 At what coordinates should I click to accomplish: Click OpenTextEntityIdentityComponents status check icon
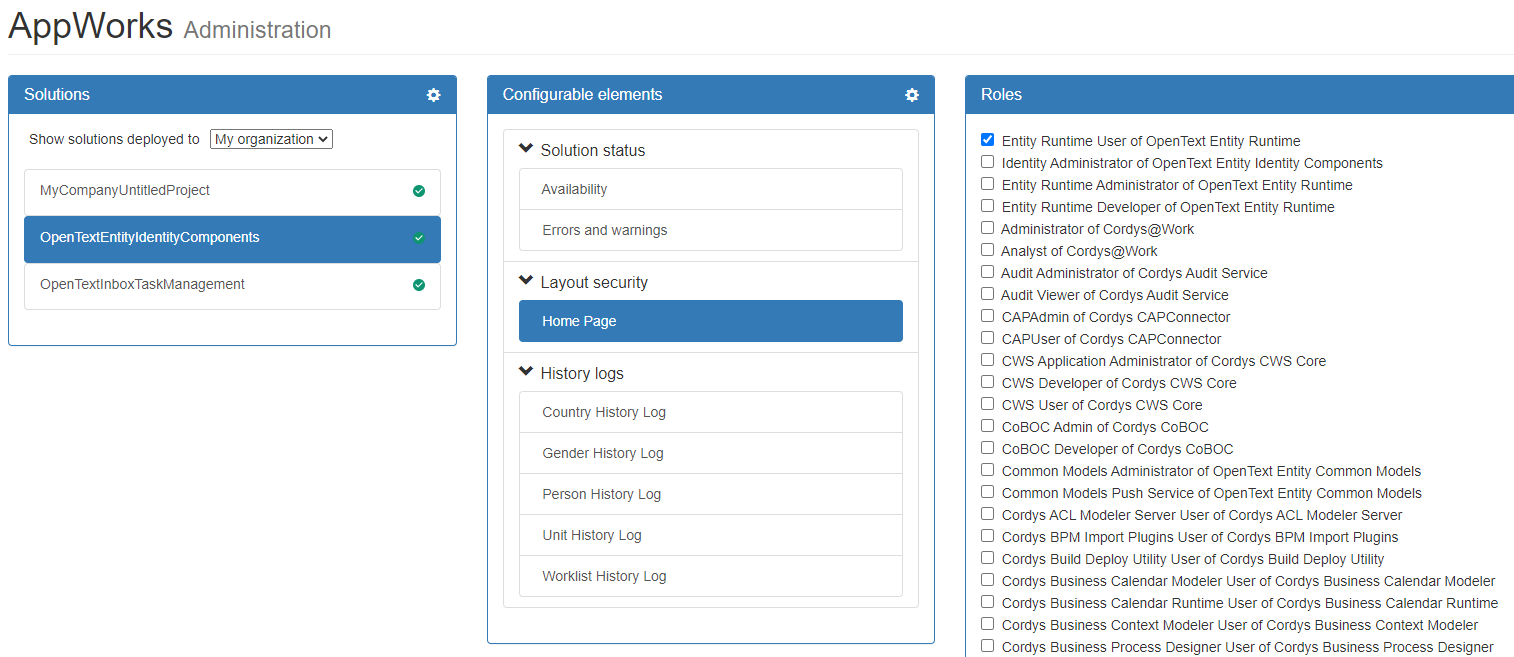(419, 238)
